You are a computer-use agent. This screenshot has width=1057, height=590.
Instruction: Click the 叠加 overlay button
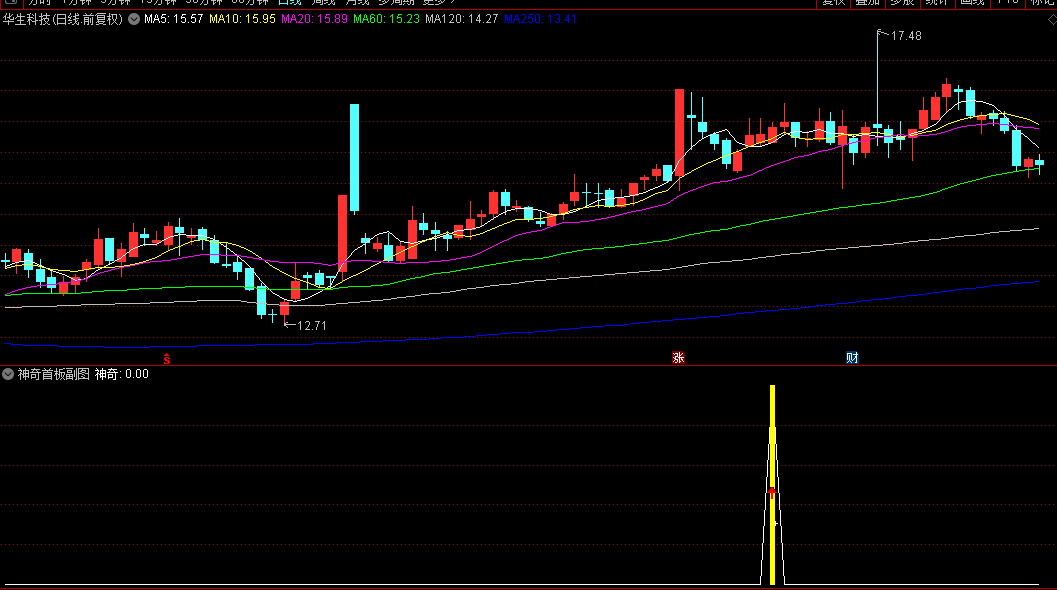point(867,3)
